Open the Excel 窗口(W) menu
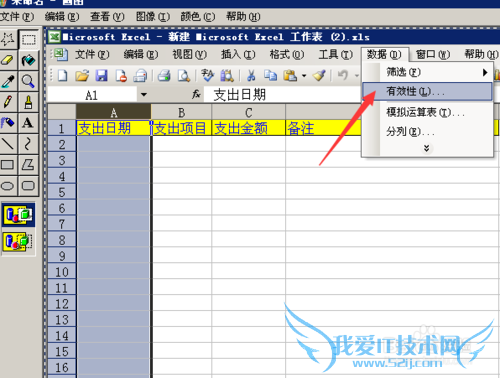Image resolution: width=500 pixels, height=378 pixels. click(x=433, y=54)
